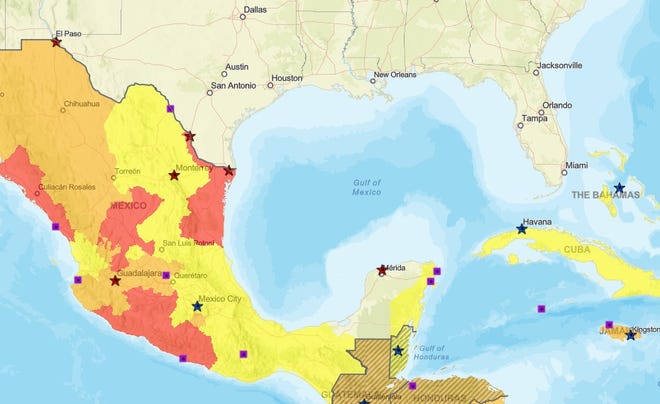
Task: Click the red star marker at El Paso
Action: 56,42
